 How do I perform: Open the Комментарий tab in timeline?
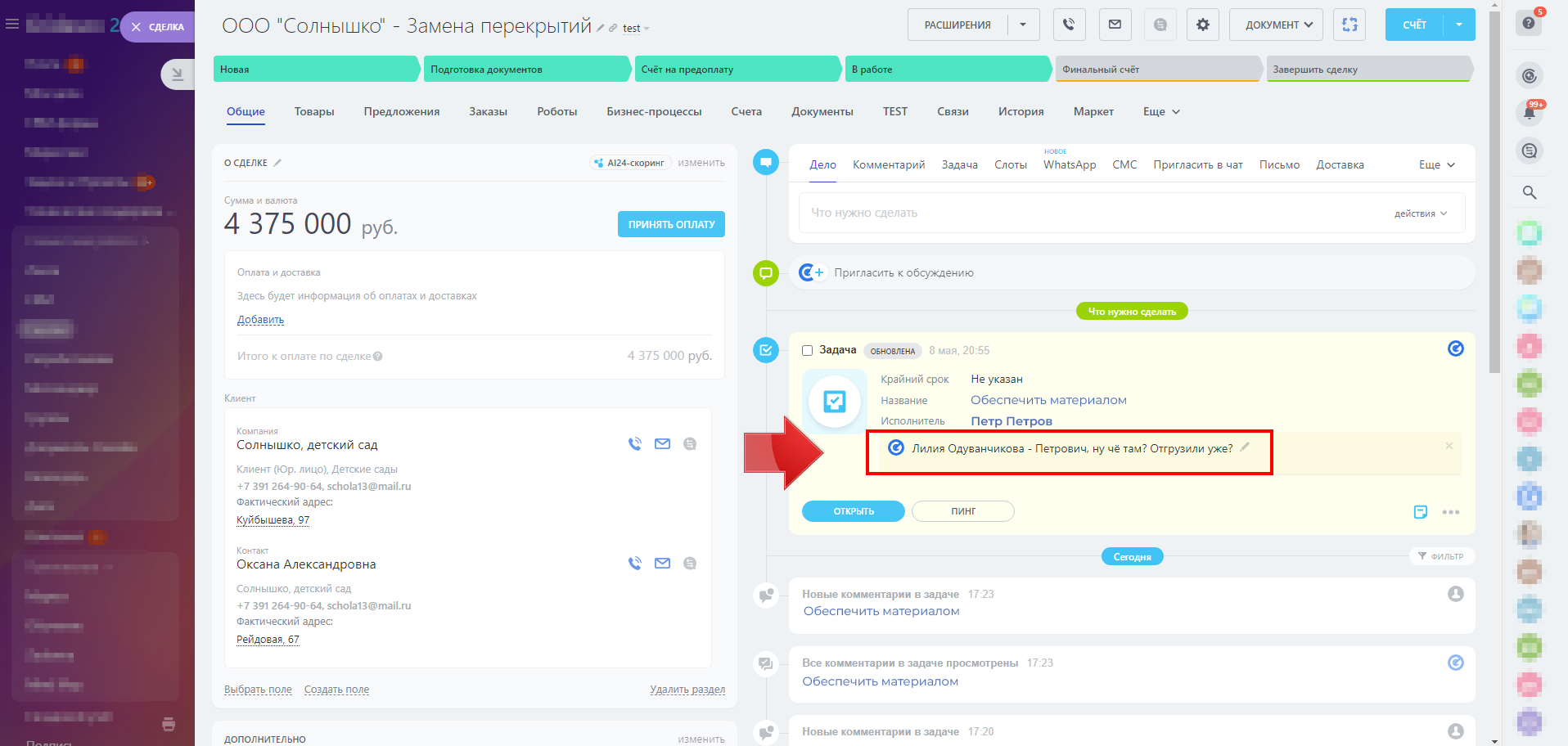[888, 165]
